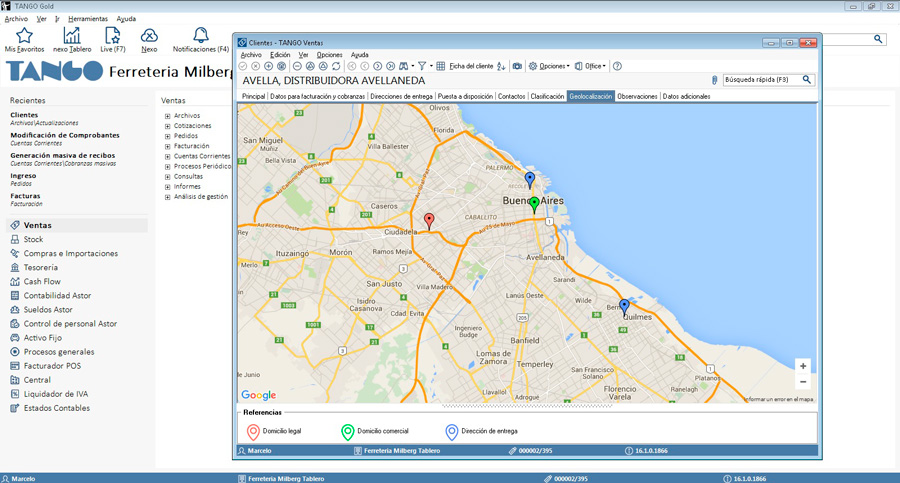Click the red Domicilio legal map pin
Viewport: 900px width, 483px height.
click(429, 221)
